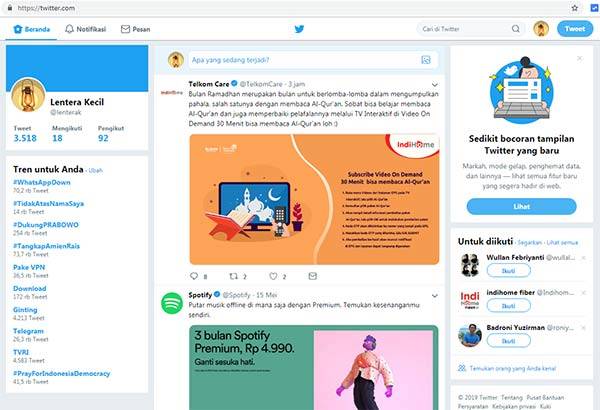The height and width of the screenshot is (410, 600).
Task: Follow indihome fiber with Ikuti button
Action: pyautogui.click(x=509, y=306)
